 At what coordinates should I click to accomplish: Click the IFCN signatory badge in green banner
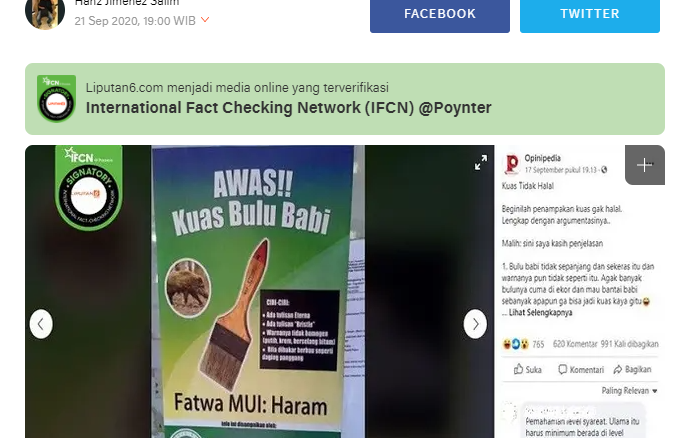click(x=56, y=99)
